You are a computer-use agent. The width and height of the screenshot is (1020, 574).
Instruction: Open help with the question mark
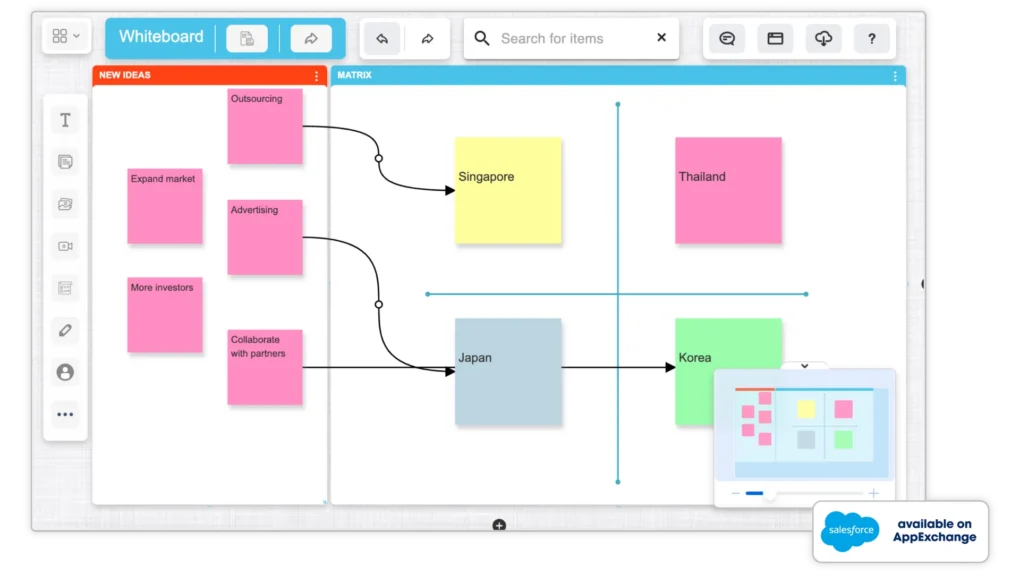pyautogui.click(x=872, y=38)
